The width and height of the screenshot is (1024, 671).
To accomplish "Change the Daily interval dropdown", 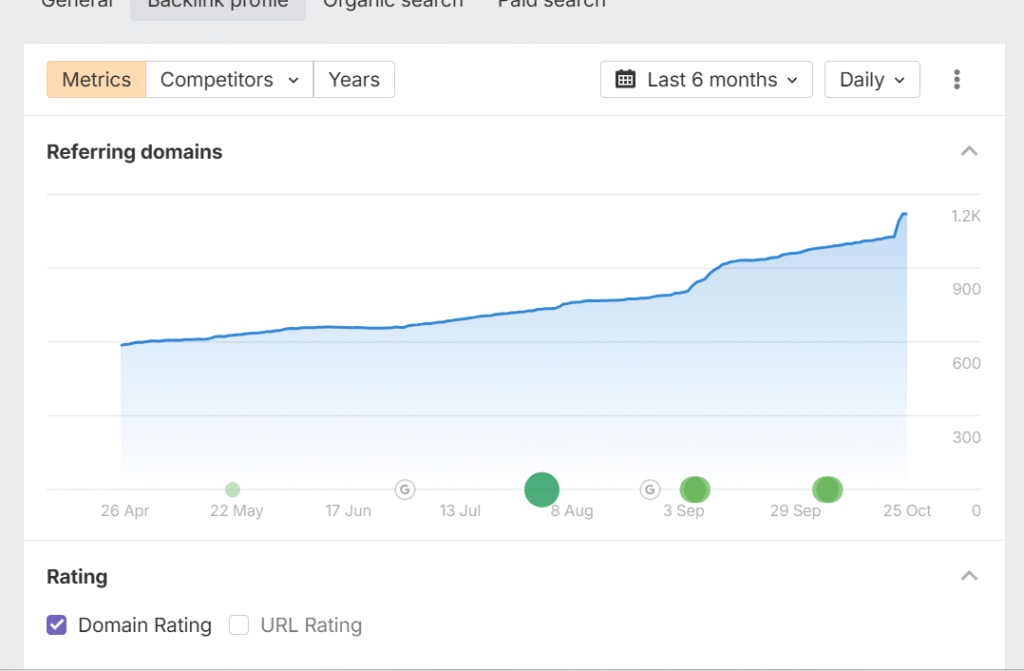I will point(871,80).
